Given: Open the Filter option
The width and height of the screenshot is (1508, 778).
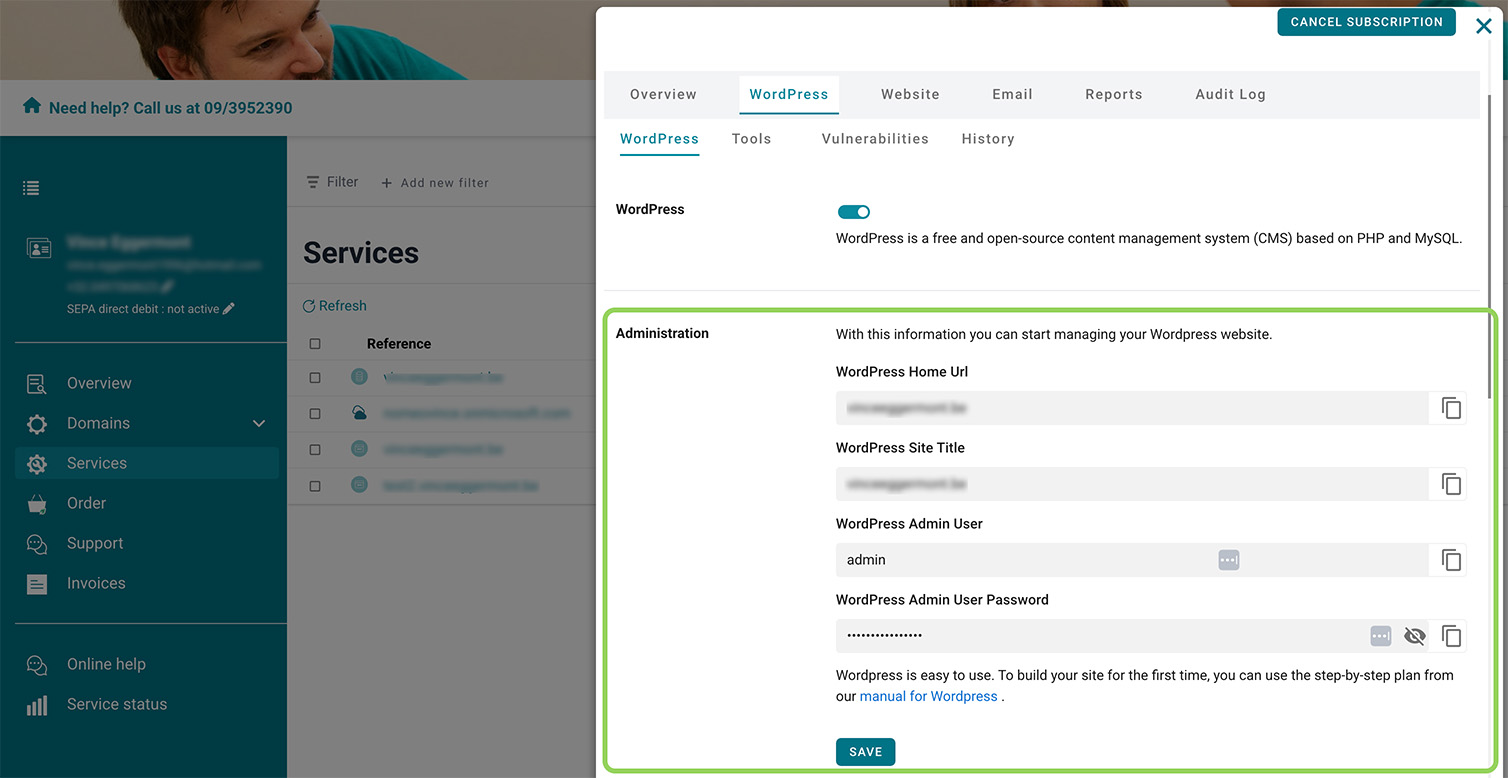Looking at the screenshot, I should coord(332,182).
